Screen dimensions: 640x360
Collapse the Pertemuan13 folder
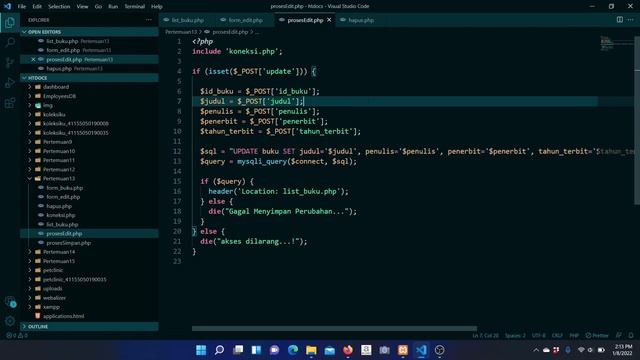(x=30, y=178)
